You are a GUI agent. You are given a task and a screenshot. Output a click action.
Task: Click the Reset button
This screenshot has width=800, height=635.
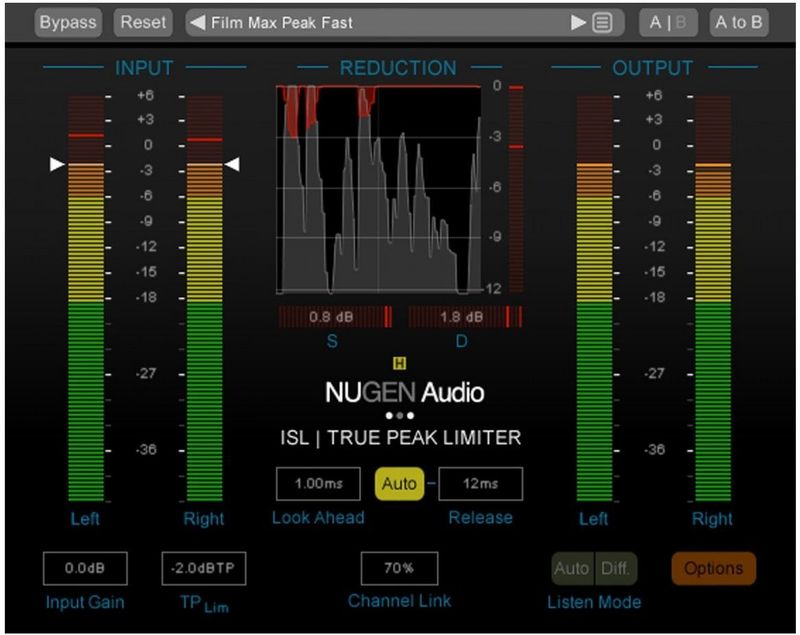coord(143,22)
